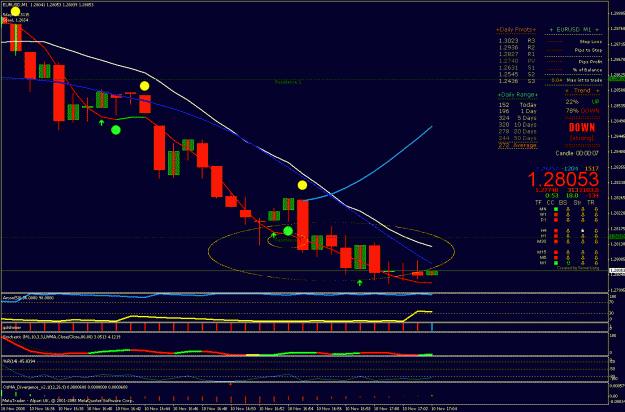Select the '22% UP' trend line

pyautogui.click(x=582, y=102)
